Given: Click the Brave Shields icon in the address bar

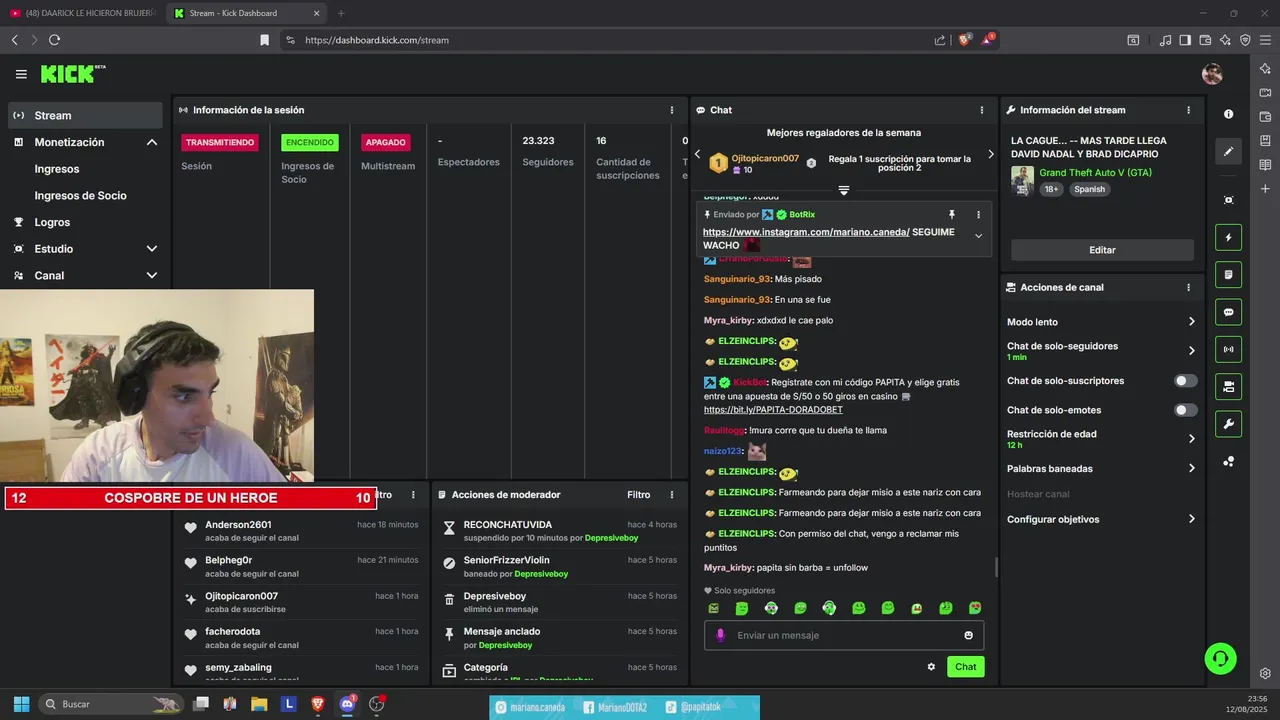Looking at the screenshot, I should pyautogui.click(x=965, y=40).
